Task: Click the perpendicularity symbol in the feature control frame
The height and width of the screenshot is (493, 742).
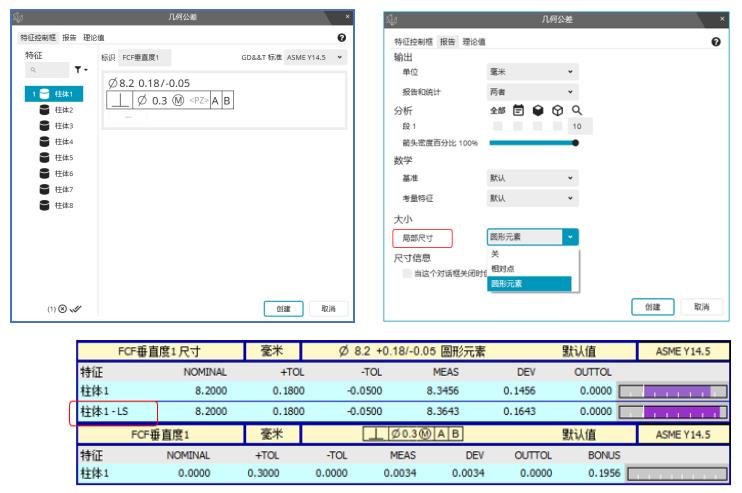Action: point(119,101)
